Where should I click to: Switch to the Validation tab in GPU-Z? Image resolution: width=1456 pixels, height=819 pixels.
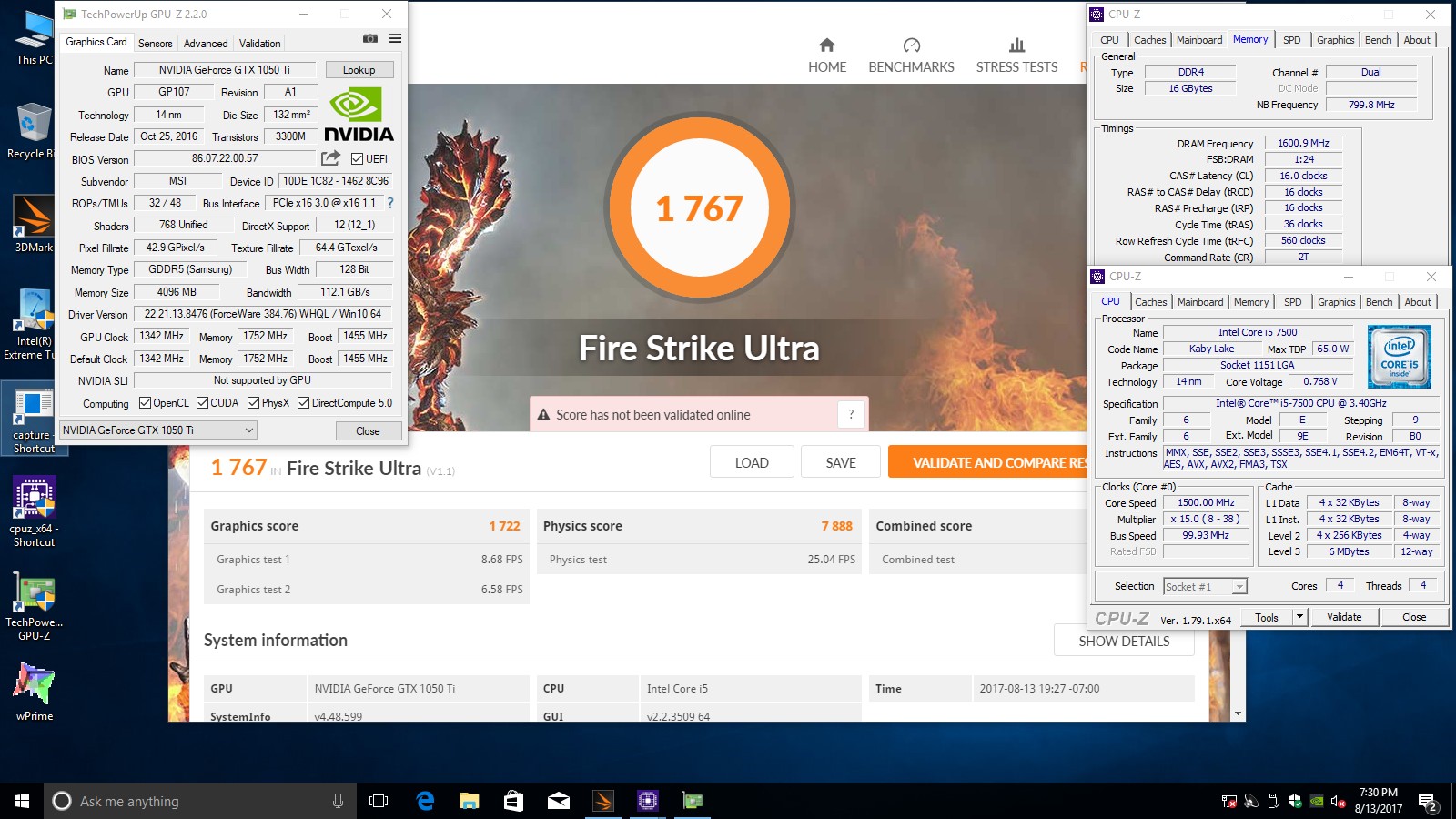pos(260,44)
